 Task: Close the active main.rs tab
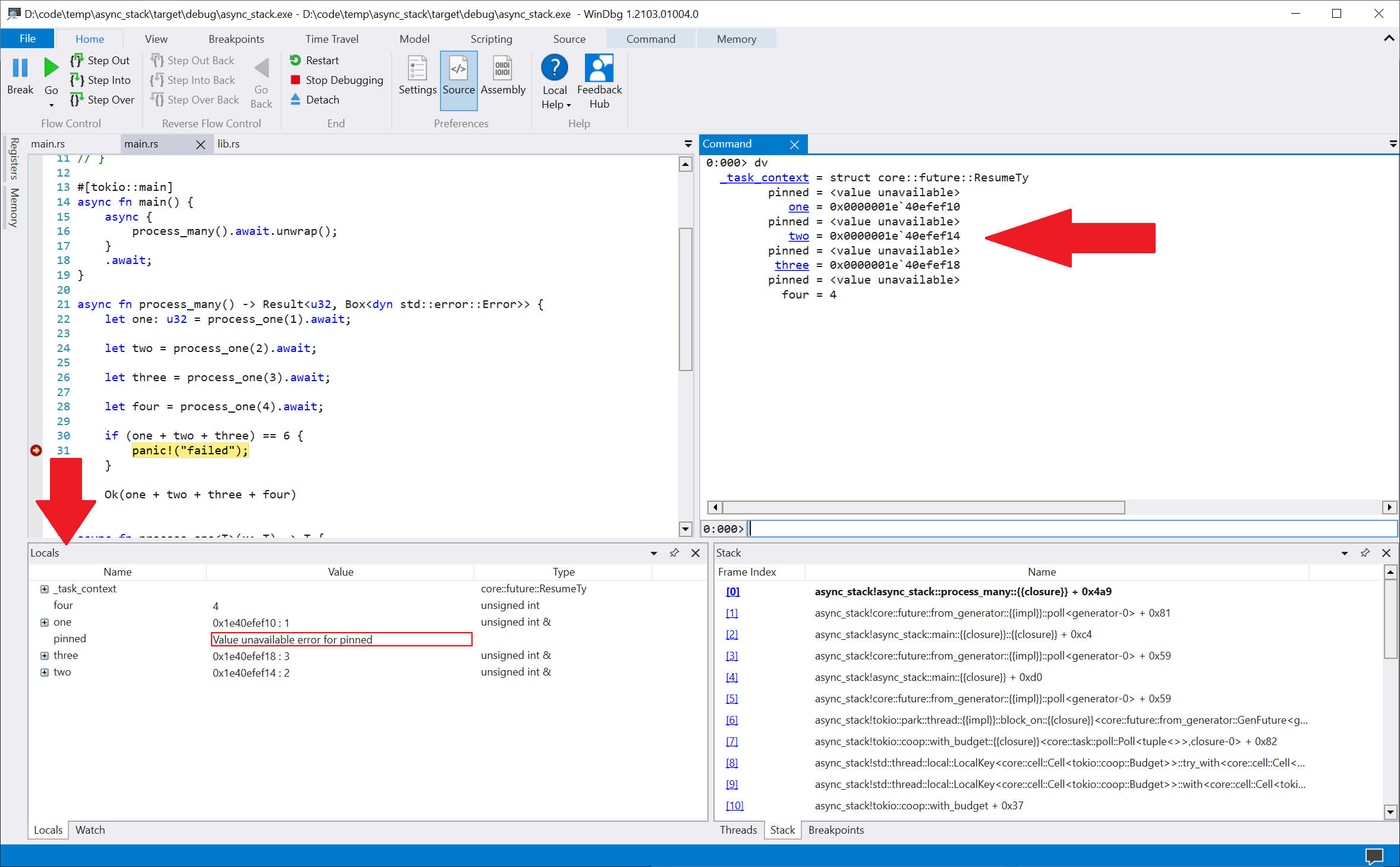pos(201,144)
